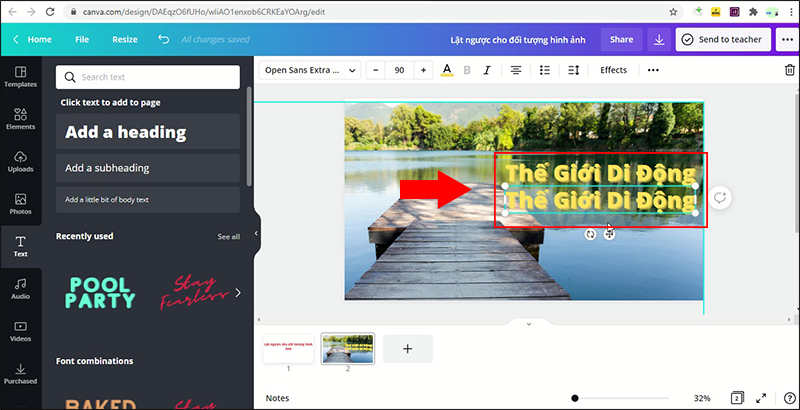This screenshot has width=800, height=410.
Task: Open the font family dropdown
Action: (x=310, y=70)
